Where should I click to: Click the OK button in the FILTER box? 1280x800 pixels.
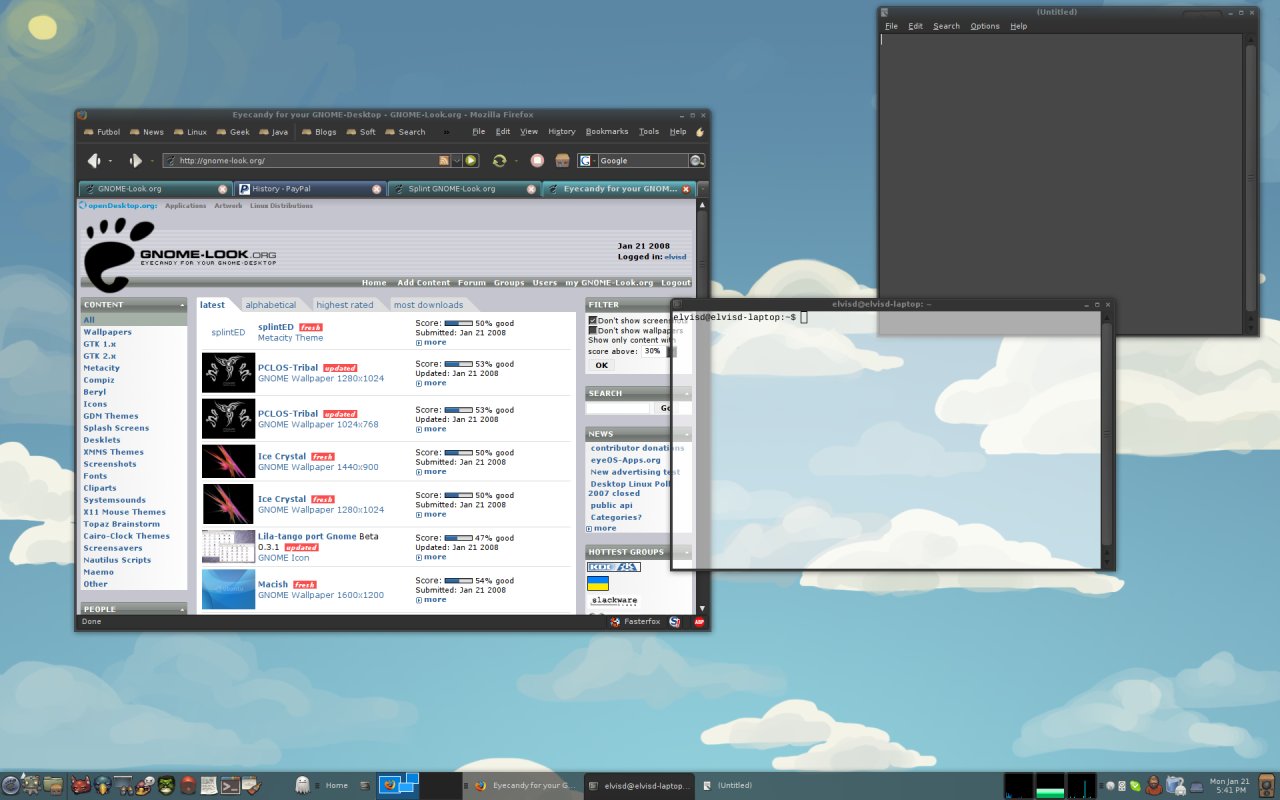click(x=601, y=365)
